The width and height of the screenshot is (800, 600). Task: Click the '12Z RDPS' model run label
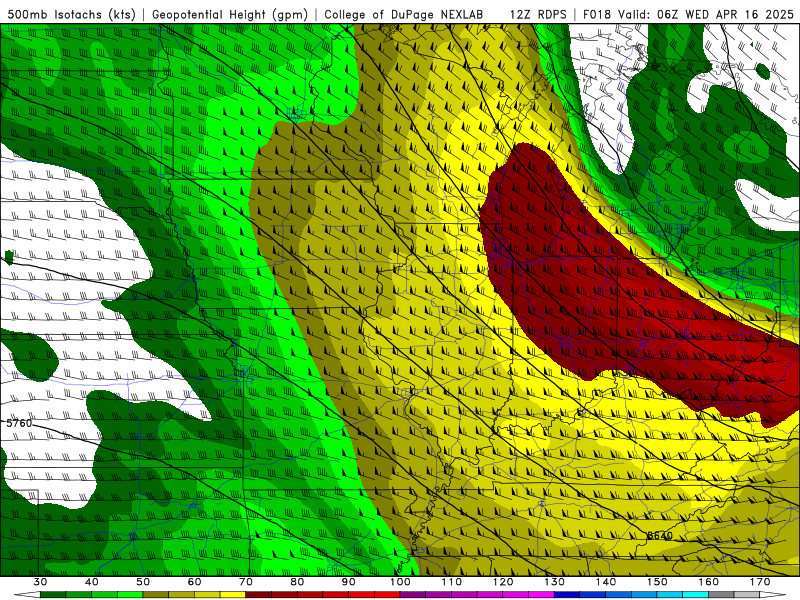click(x=538, y=14)
